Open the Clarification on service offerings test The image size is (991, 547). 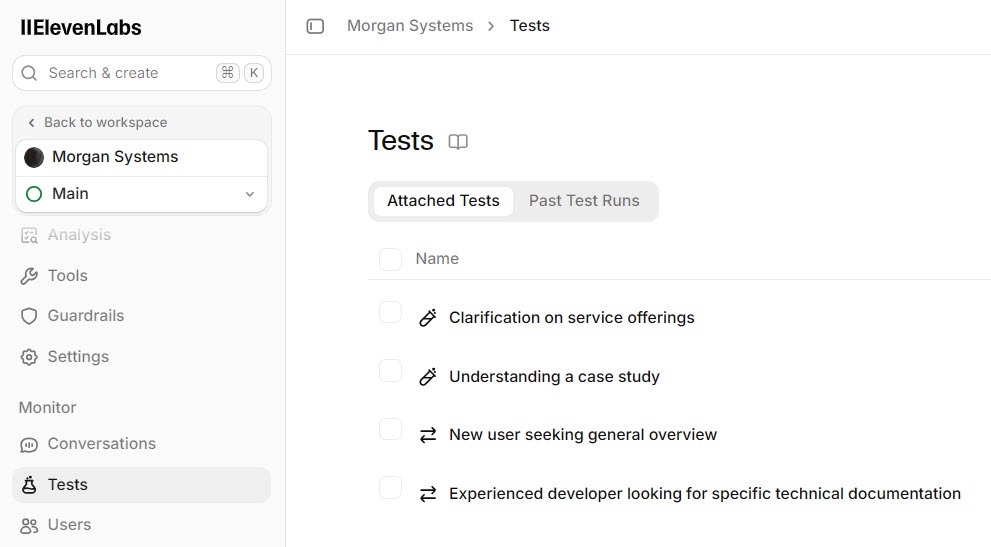(571, 317)
